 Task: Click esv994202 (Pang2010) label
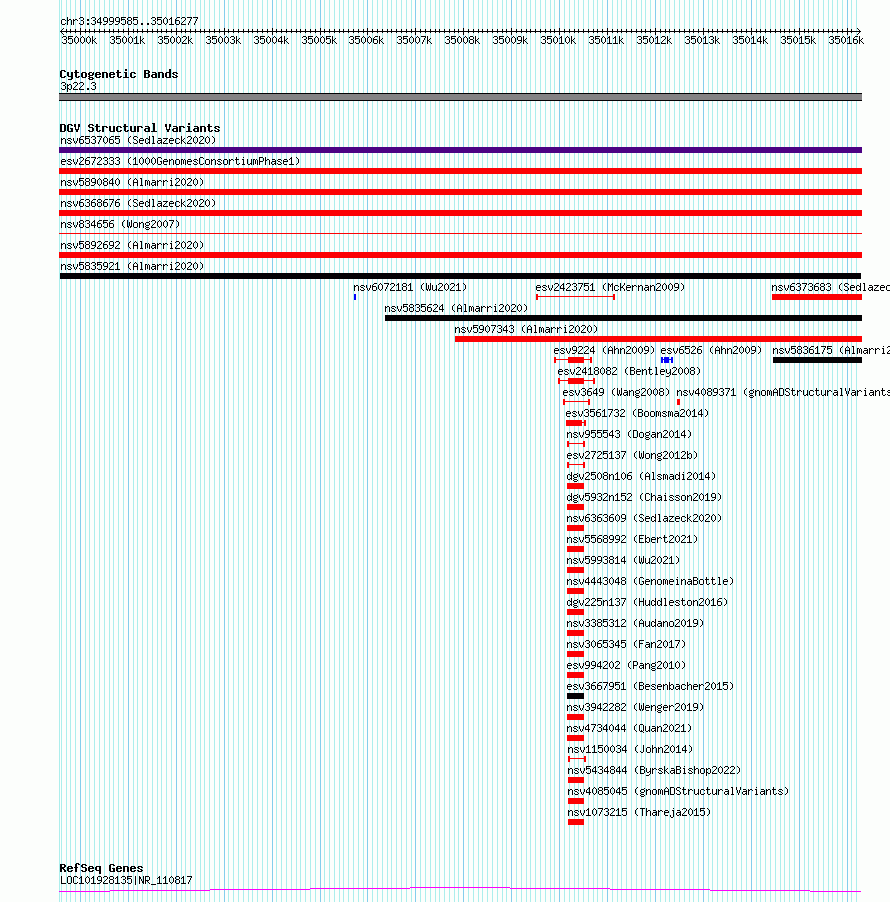coord(626,666)
